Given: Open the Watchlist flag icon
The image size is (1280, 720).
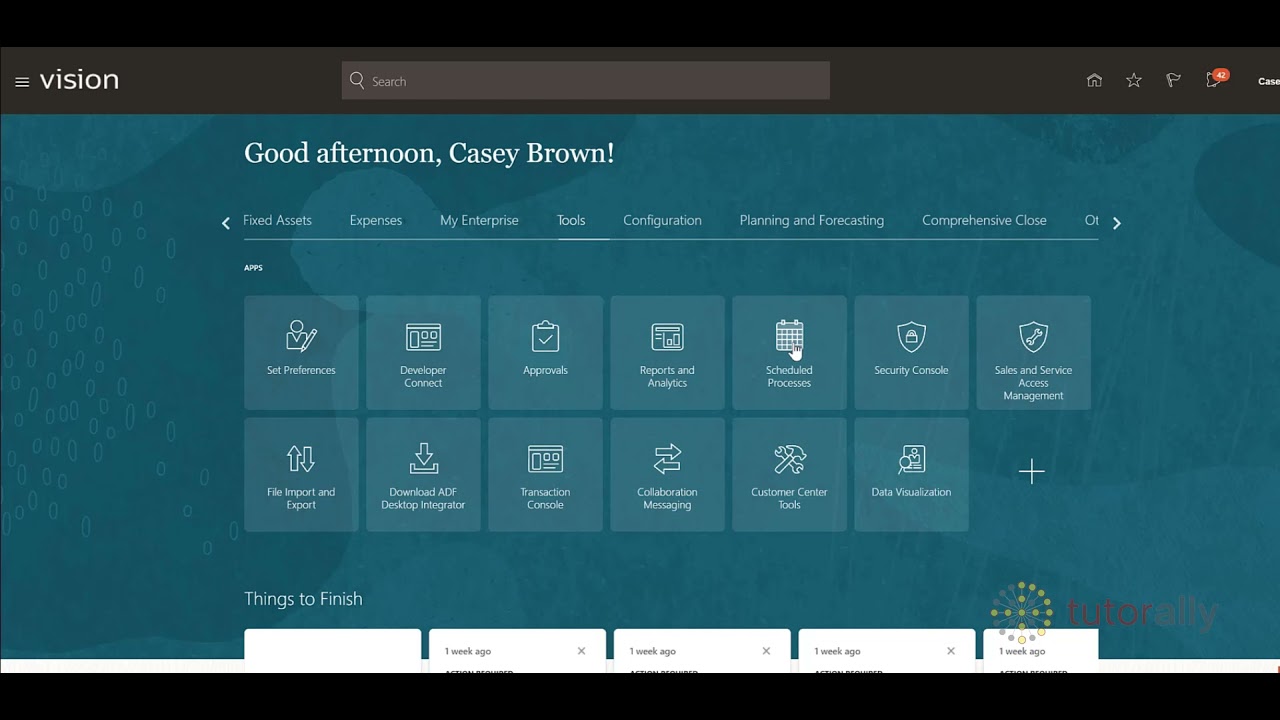Looking at the screenshot, I should (x=1173, y=81).
